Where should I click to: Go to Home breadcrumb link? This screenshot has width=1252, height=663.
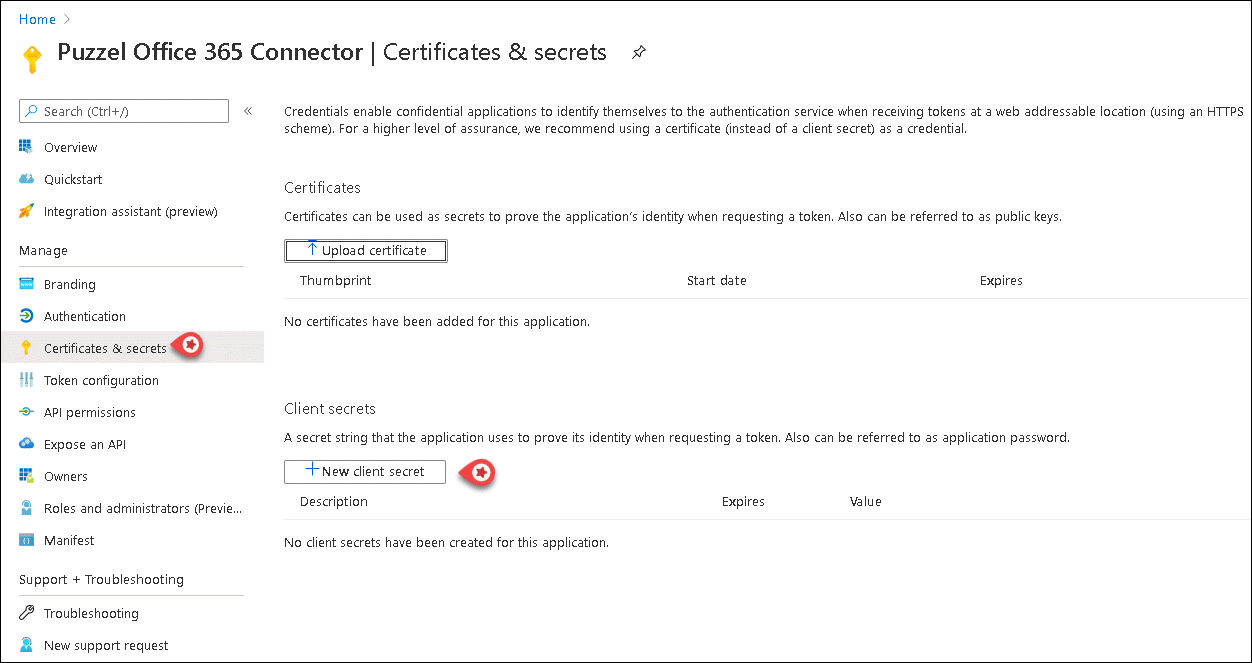click(37, 19)
